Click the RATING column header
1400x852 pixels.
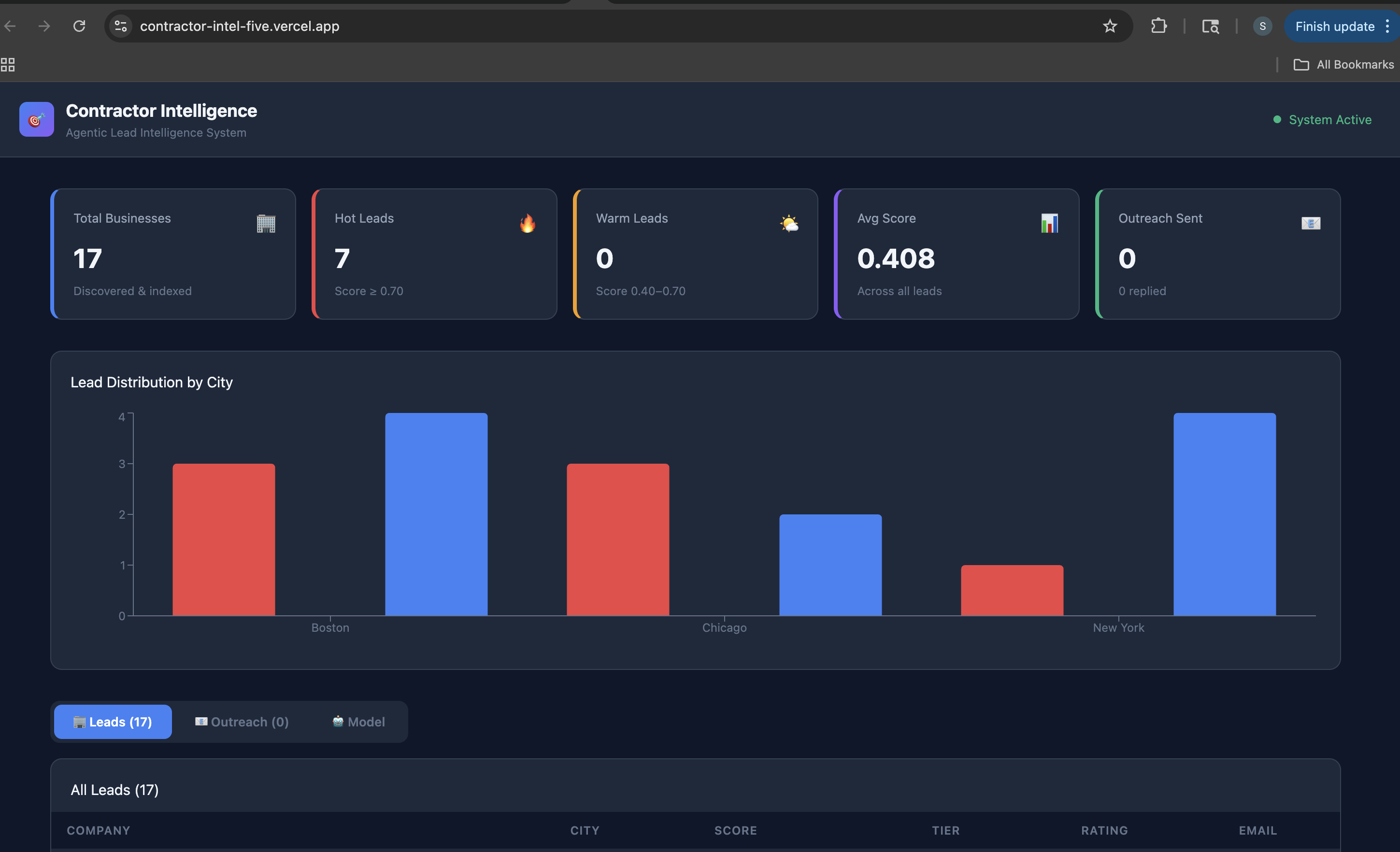[x=1104, y=830]
